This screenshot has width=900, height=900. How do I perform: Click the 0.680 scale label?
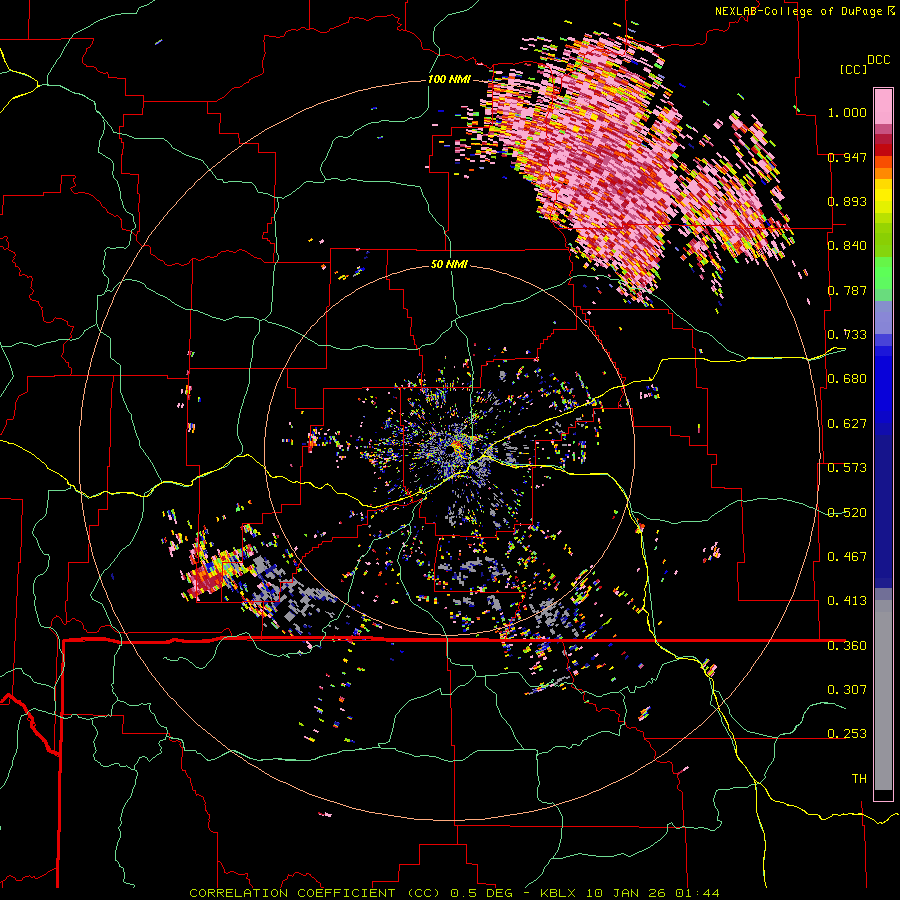[x=847, y=379]
